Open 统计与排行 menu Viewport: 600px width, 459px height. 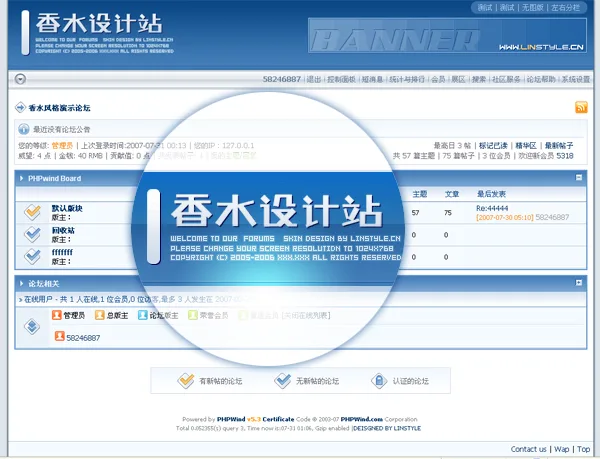point(407,79)
